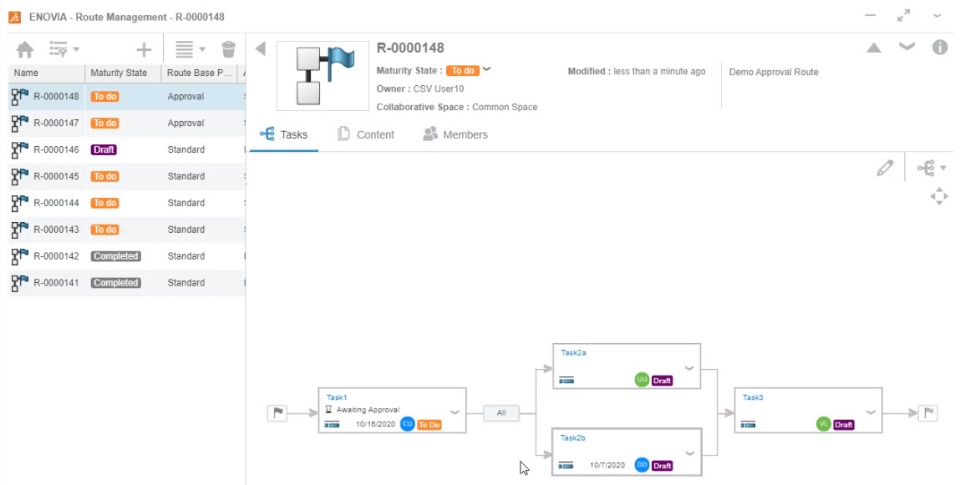Viewport: 960px width, 485px height.
Task: Click the Draft badge for R-0000146
Action: pyautogui.click(x=103, y=149)
